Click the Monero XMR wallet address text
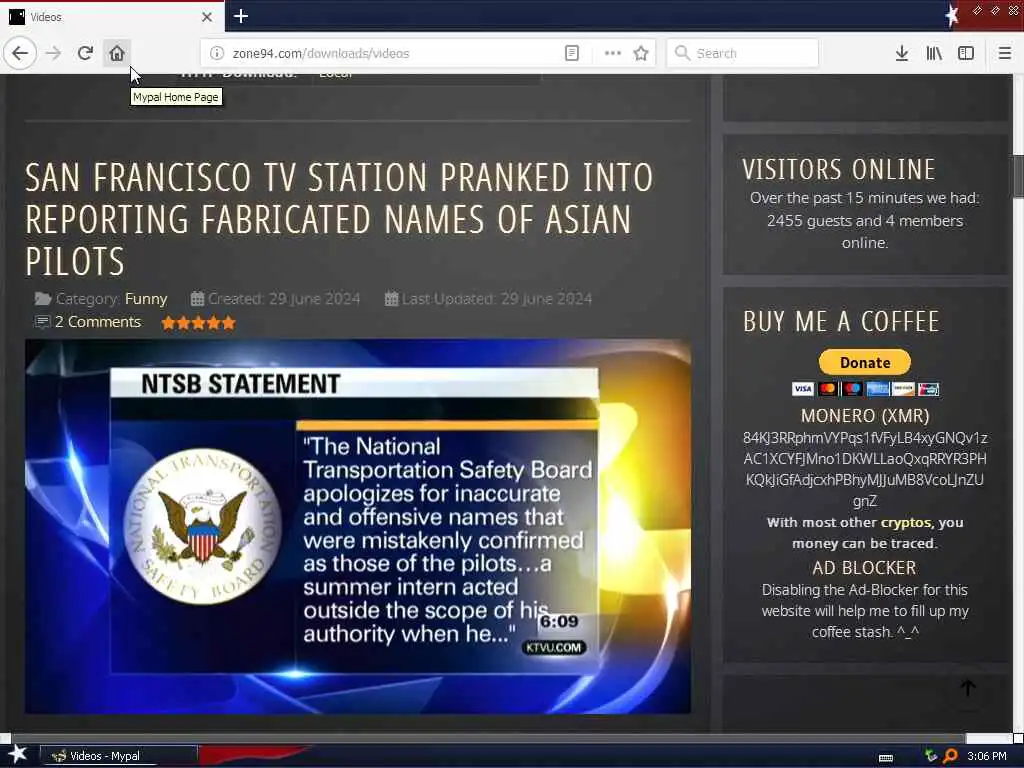Screen dimensions: 1024x768 coord(865,469)
